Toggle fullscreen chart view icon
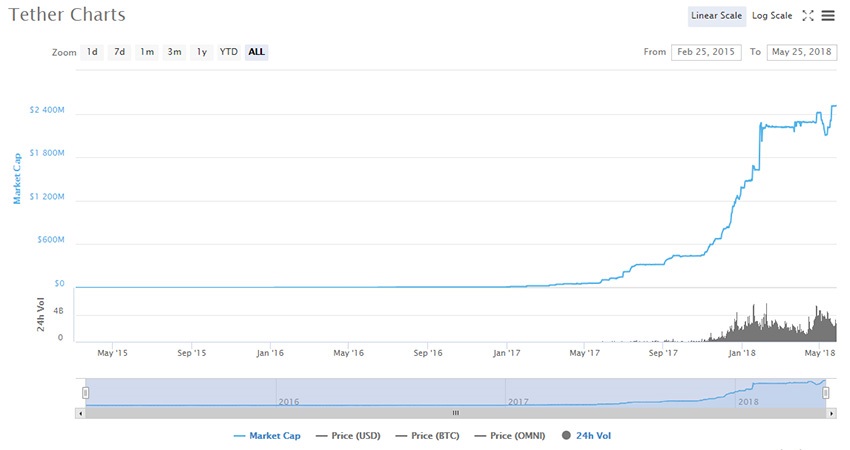Image resolution: width=850 pixels, height=450 pixels. pos(808,16)
